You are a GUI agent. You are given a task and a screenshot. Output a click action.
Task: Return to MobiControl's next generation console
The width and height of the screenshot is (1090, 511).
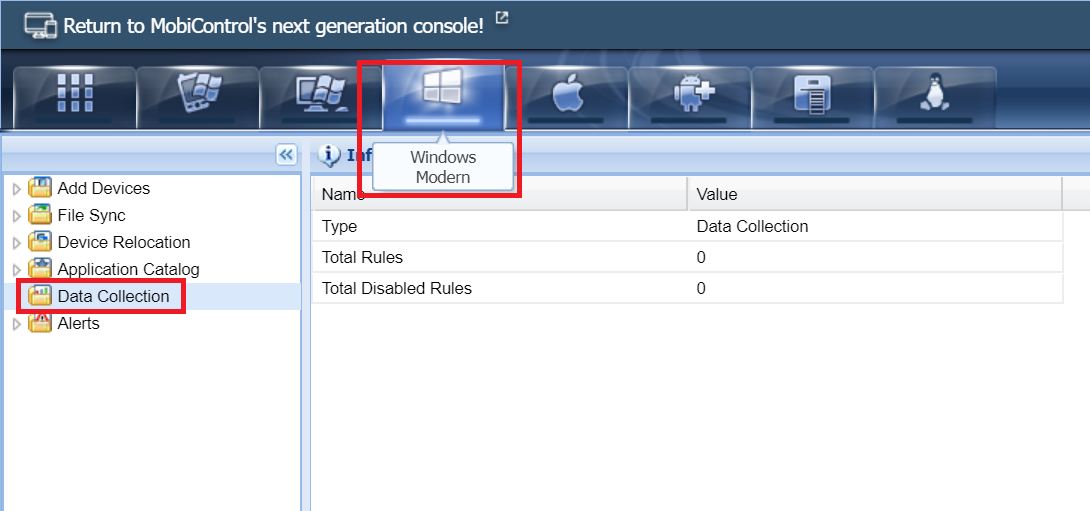click(273, 26)
